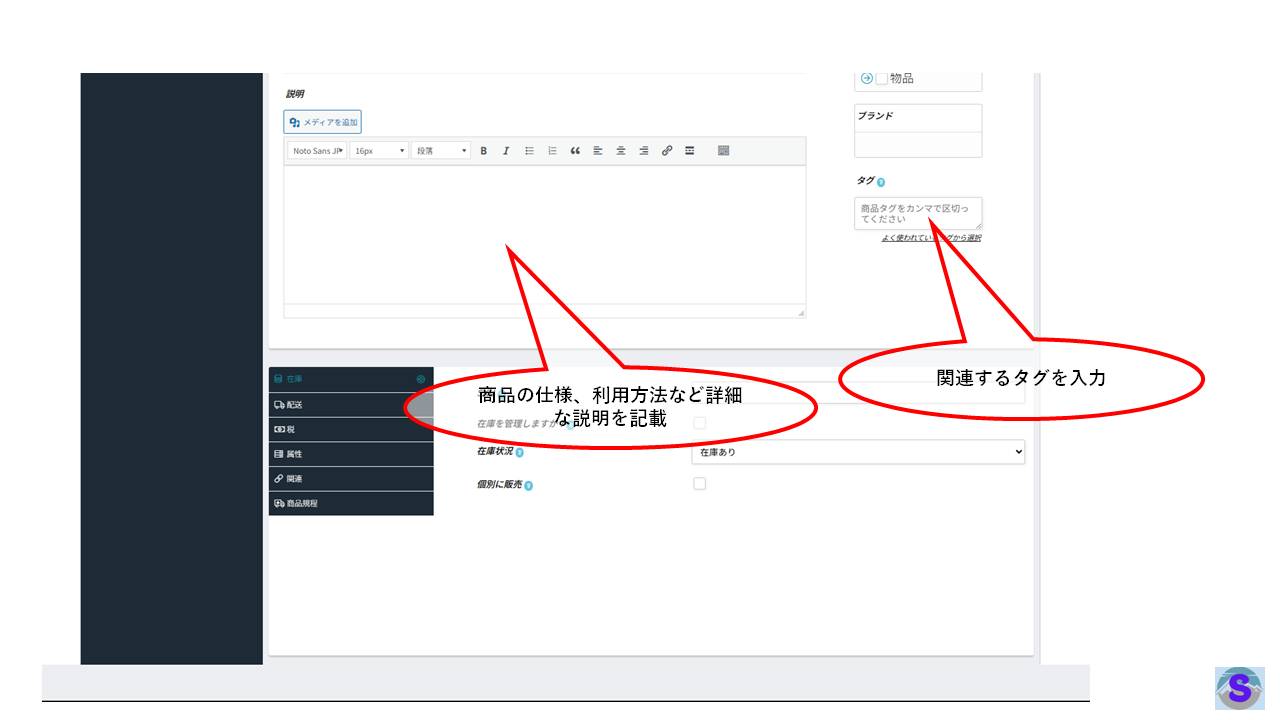
Task: Insert a numbered list
Action: pyautogui.click(x=552, y=151)
